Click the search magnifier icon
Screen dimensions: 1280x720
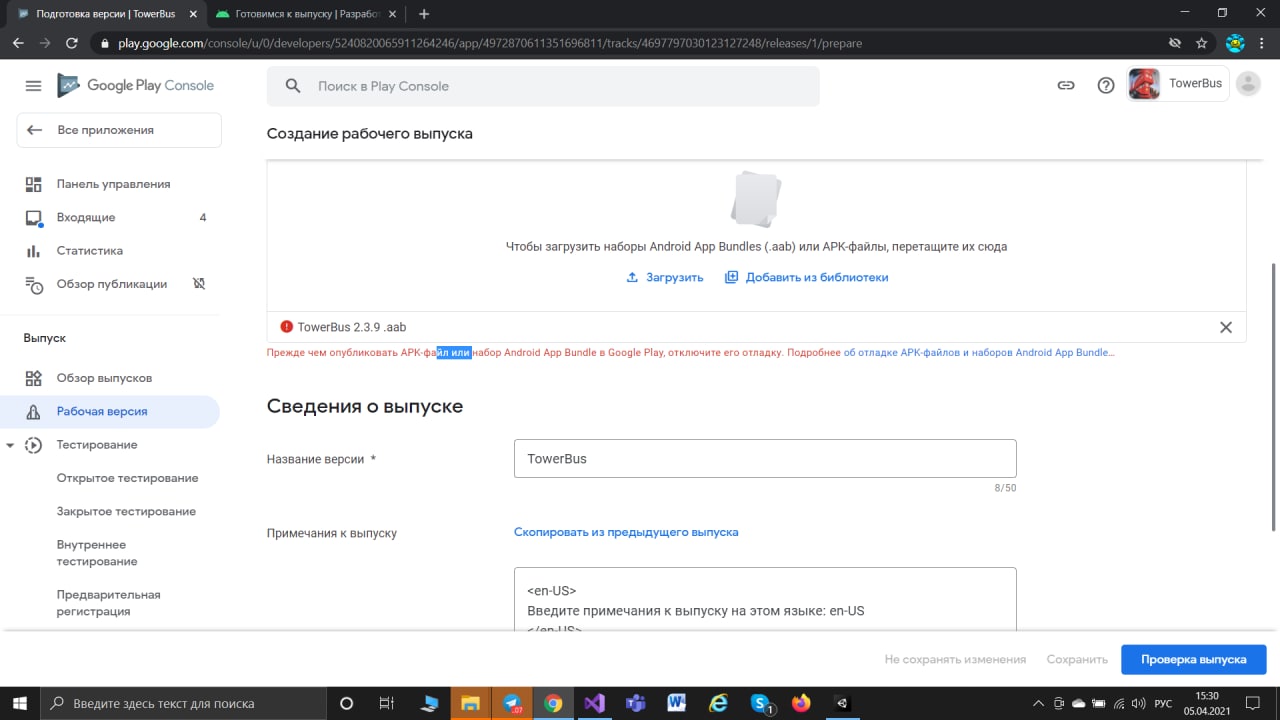click(293, 86)
